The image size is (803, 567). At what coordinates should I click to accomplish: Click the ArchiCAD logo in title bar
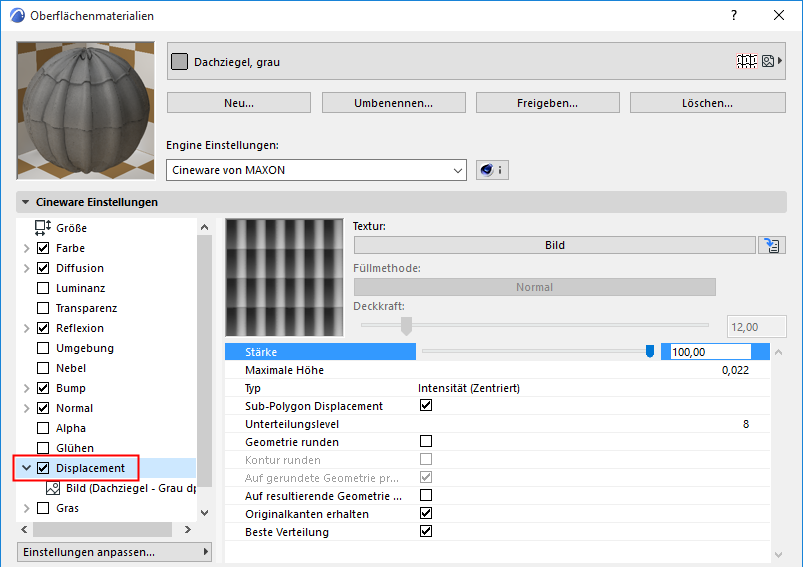pos(17,15)
